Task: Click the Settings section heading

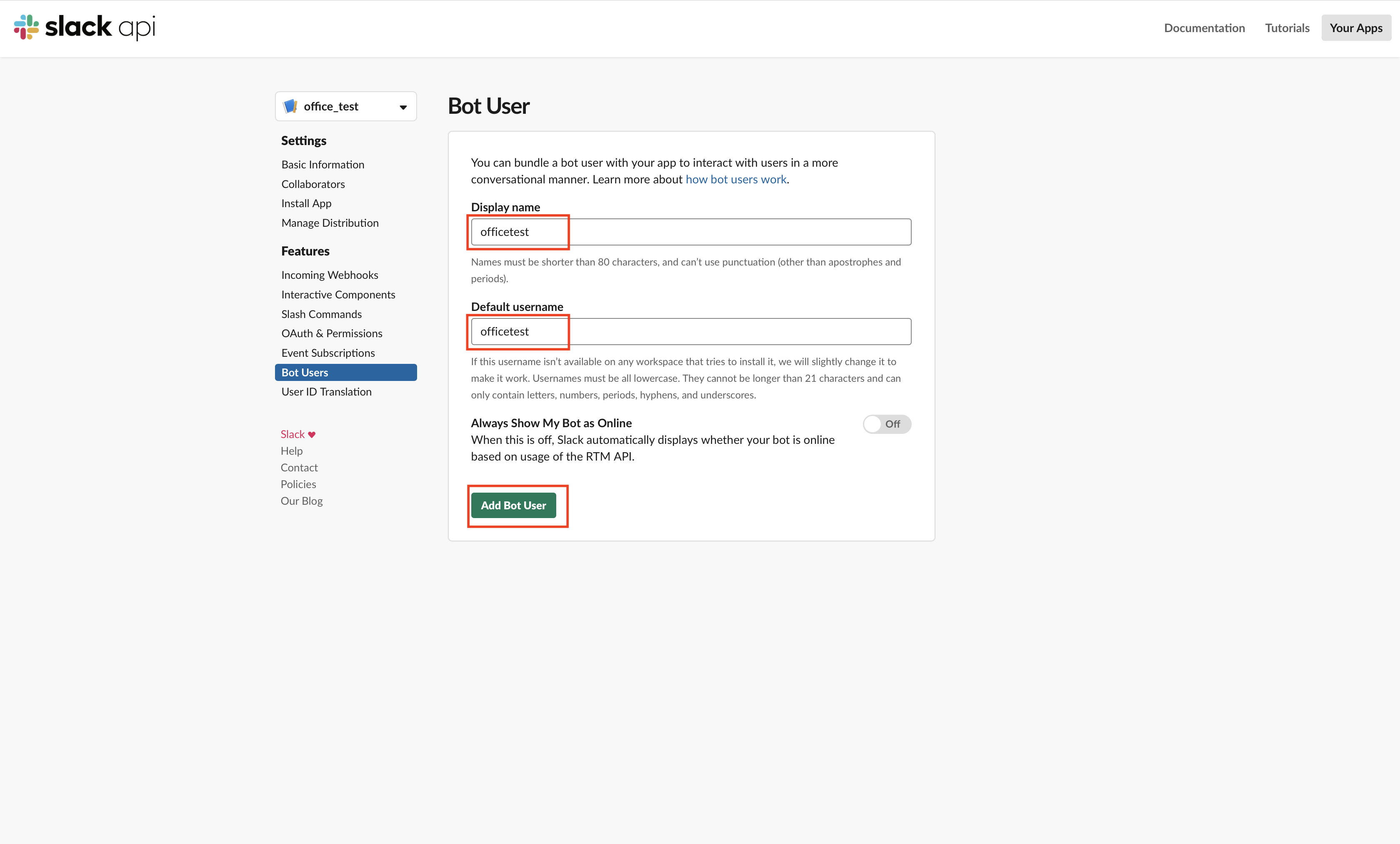Action: [303, 140]
